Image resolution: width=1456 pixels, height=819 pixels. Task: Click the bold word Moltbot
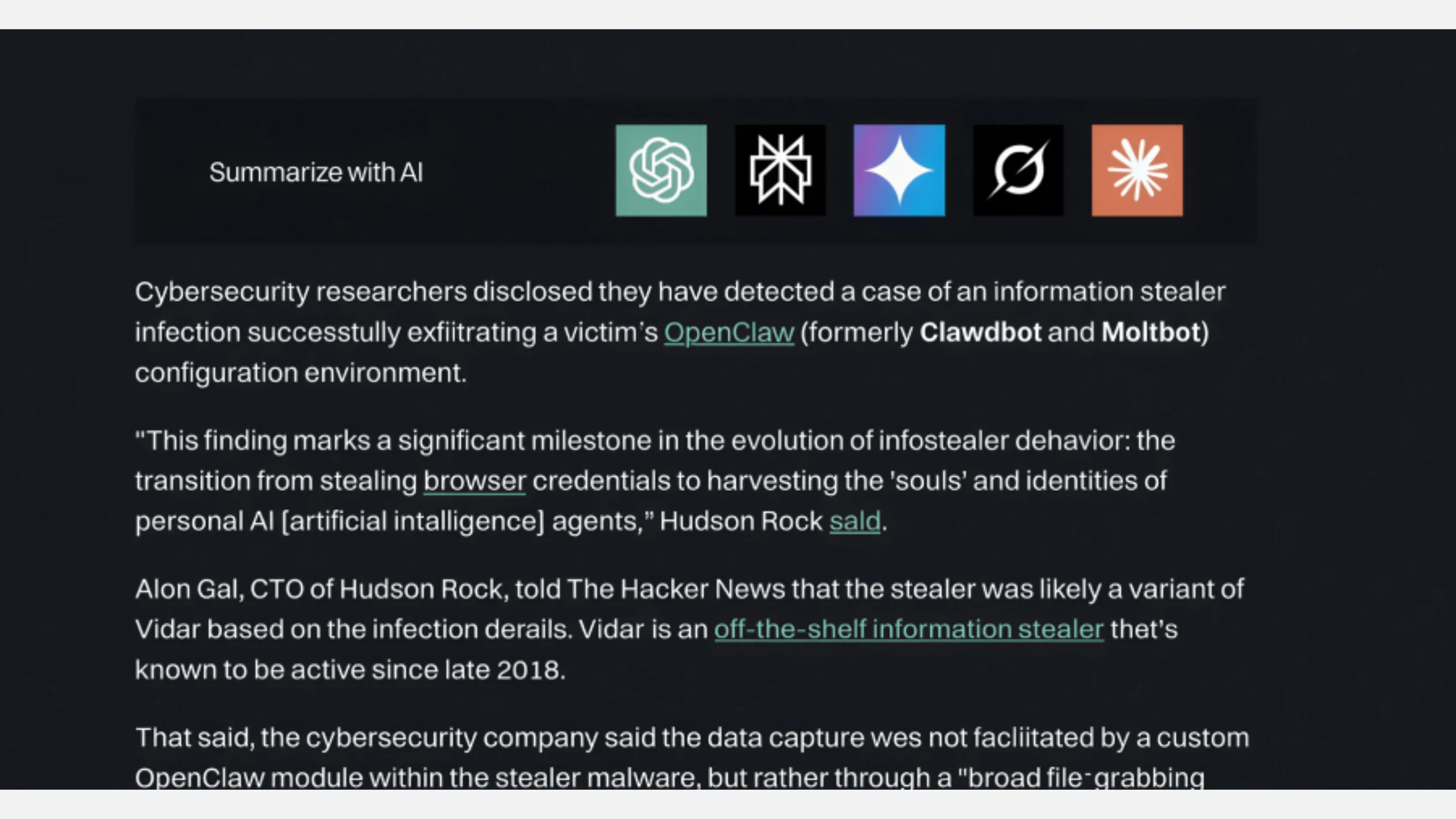[1151, 332]
